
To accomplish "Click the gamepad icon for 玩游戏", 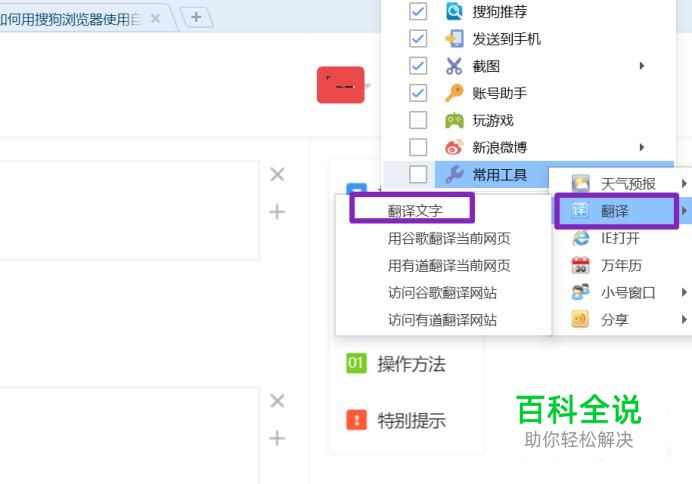I will click(454, 120).
